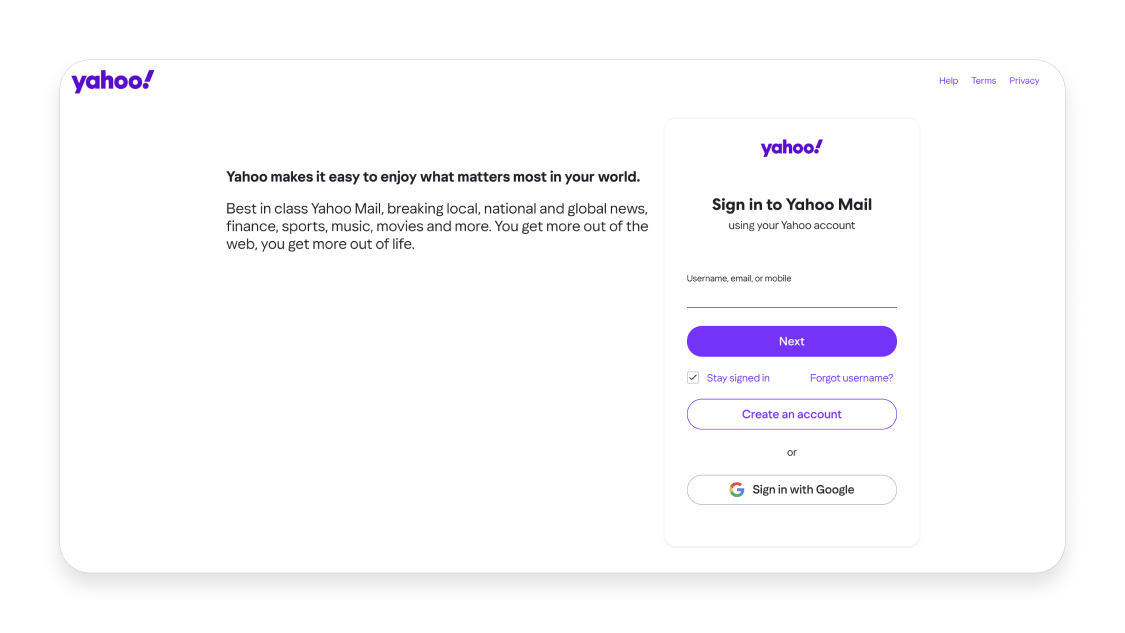Click the Yahoo logo inside the sign-in card

[791, 147]
